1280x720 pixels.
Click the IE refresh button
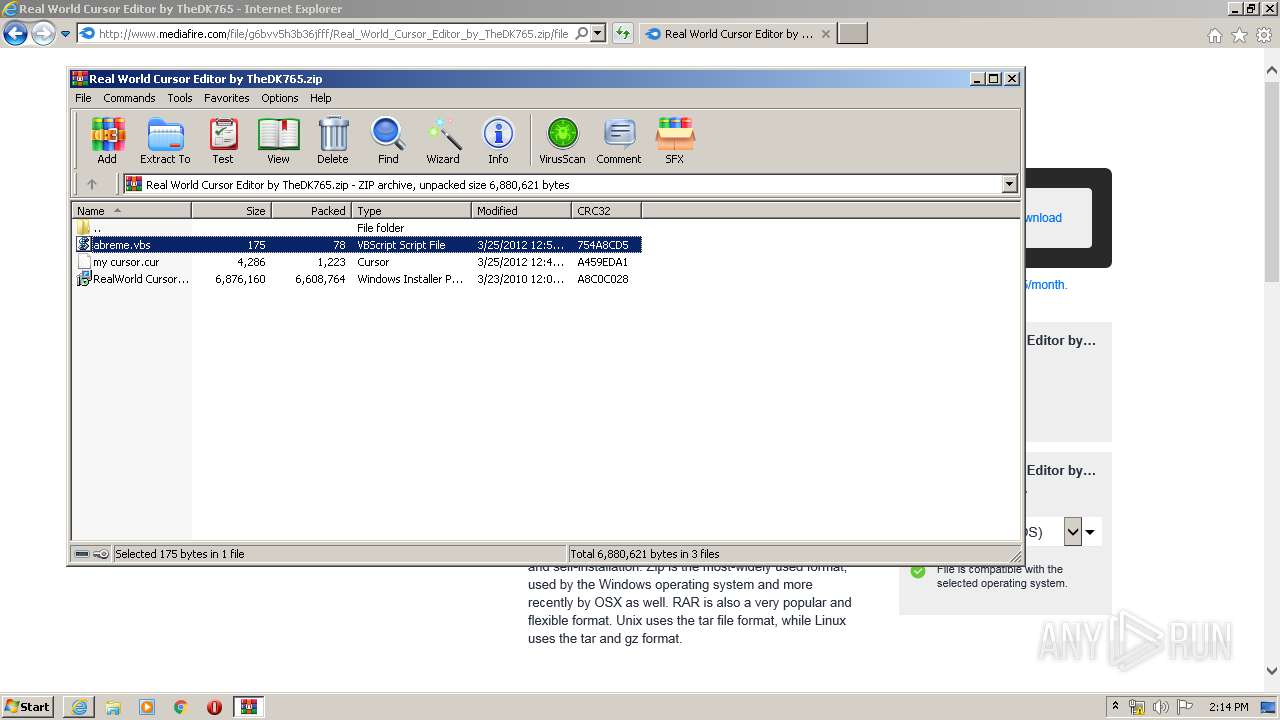[623, 33]
